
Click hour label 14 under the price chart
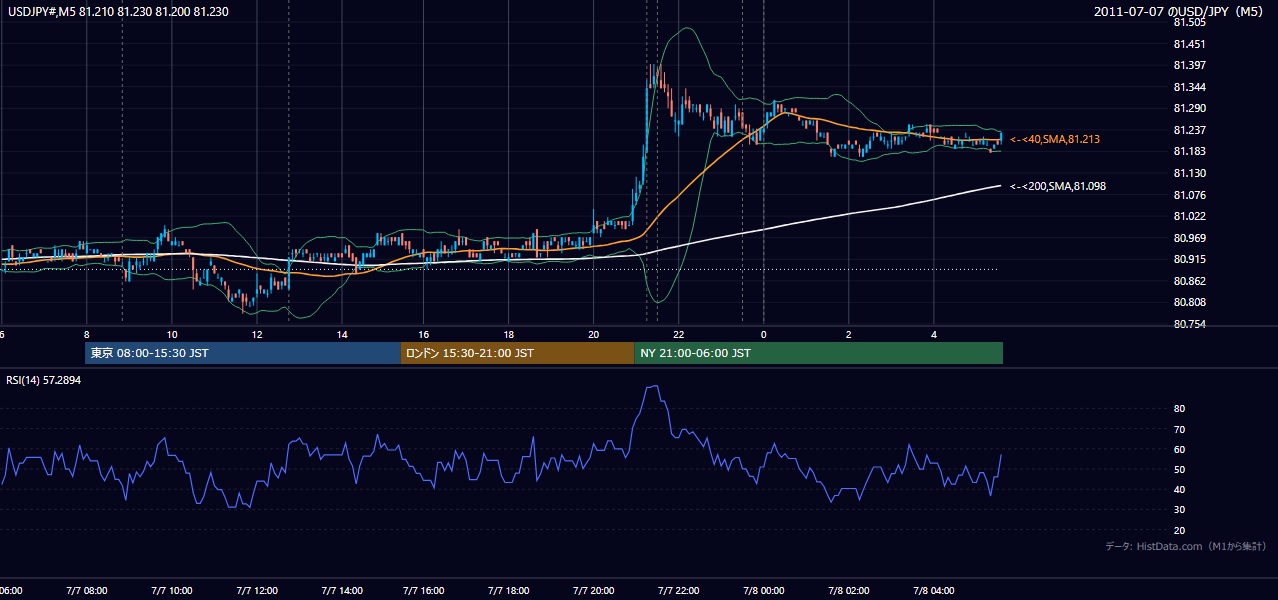coord(342,334)
